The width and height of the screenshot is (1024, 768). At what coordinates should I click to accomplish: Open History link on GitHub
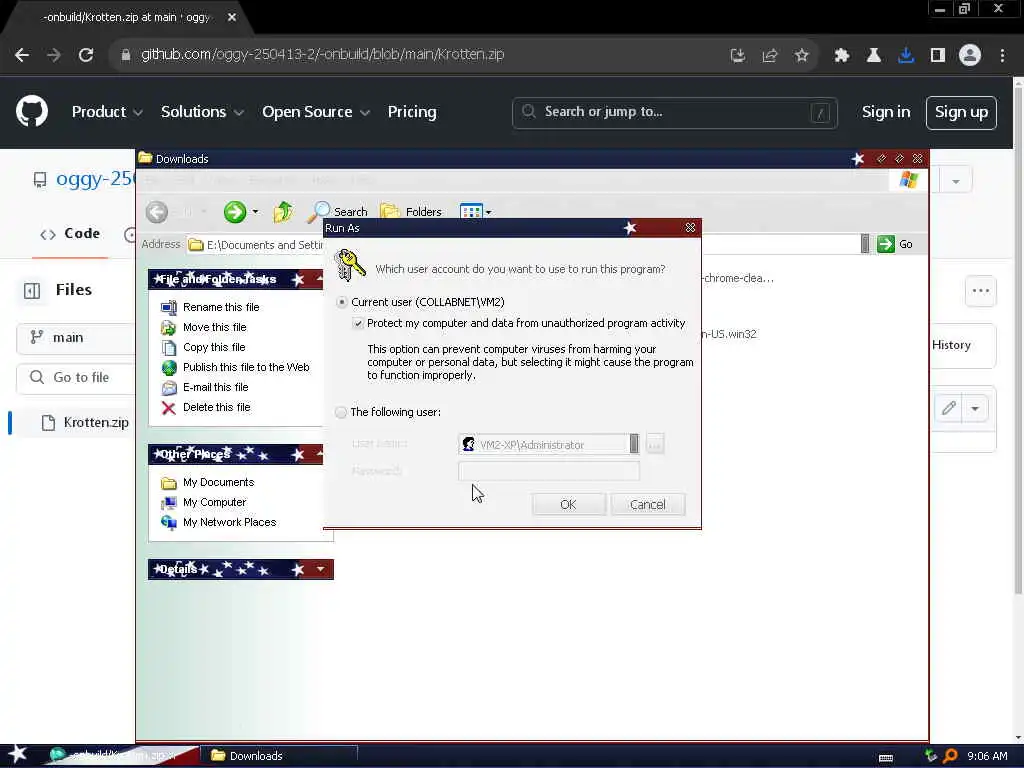(951, 345)
